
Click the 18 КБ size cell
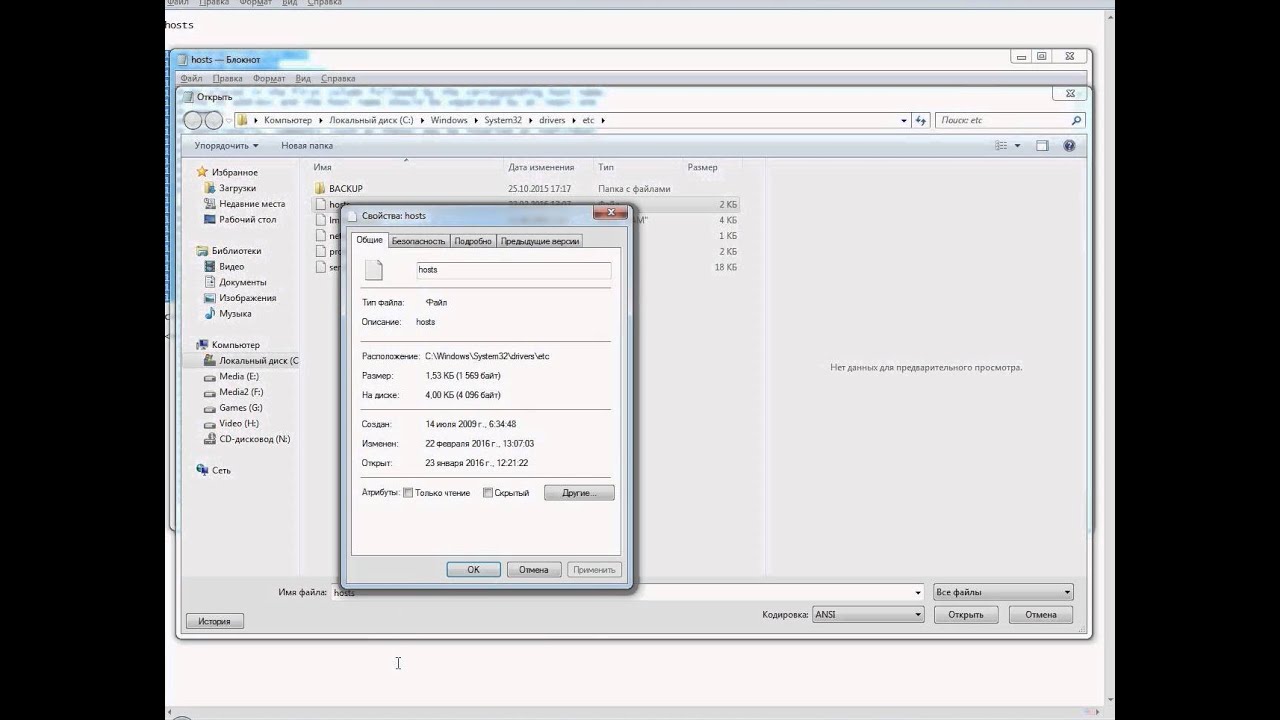[x=726, y=267]
